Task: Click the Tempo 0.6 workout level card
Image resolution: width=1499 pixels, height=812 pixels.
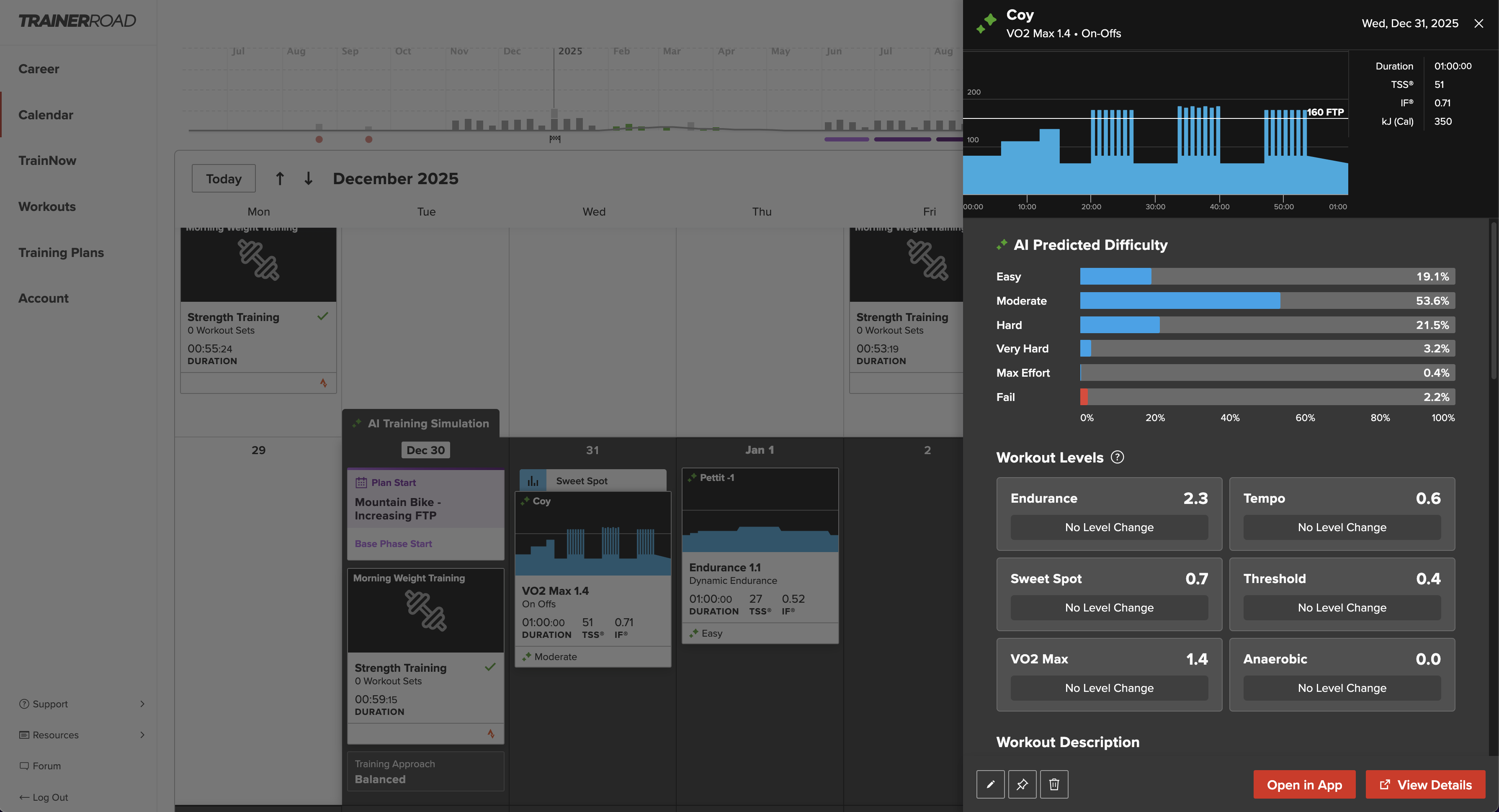Action: point(1342,514)
